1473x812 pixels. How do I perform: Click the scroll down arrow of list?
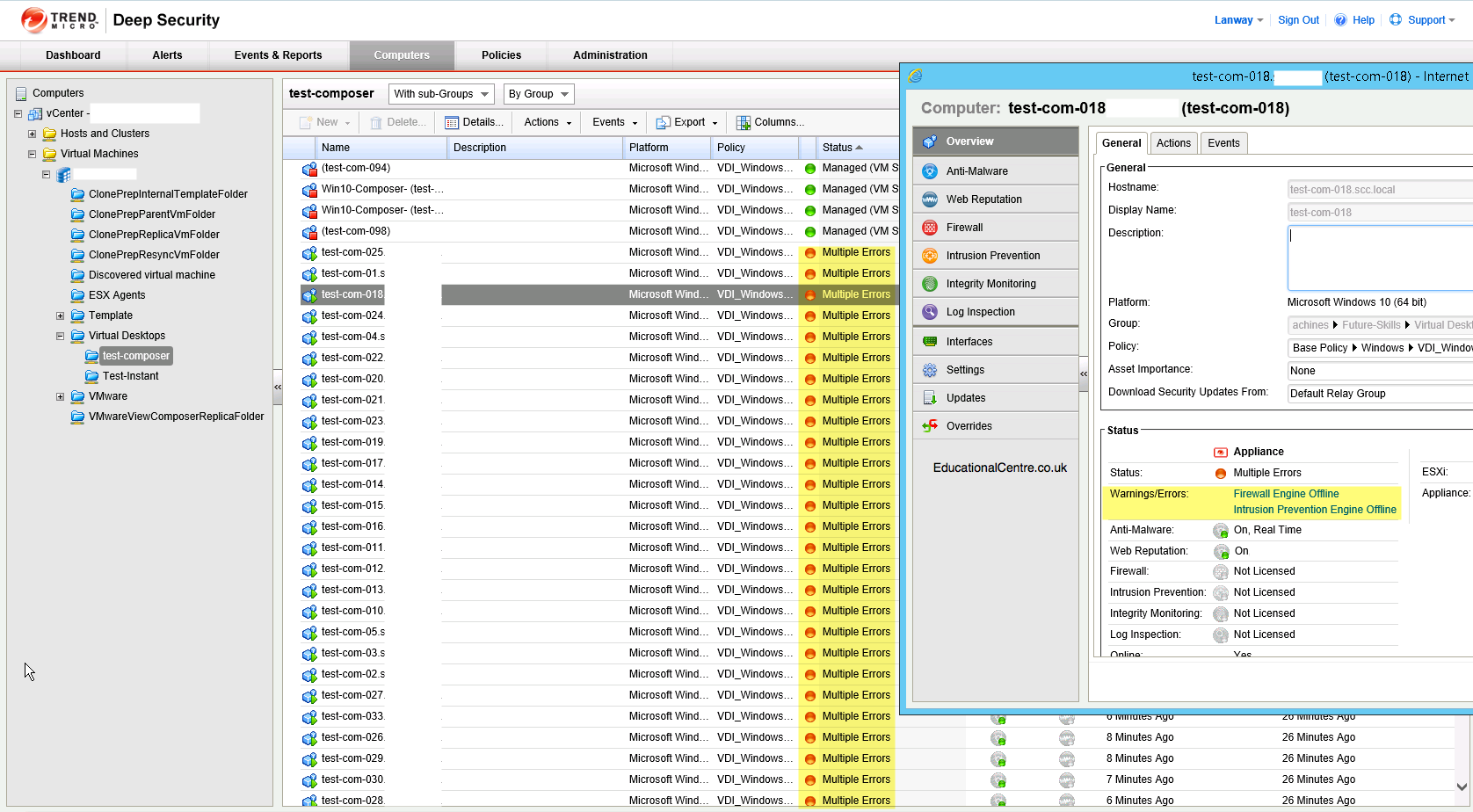pos(1462,787)
